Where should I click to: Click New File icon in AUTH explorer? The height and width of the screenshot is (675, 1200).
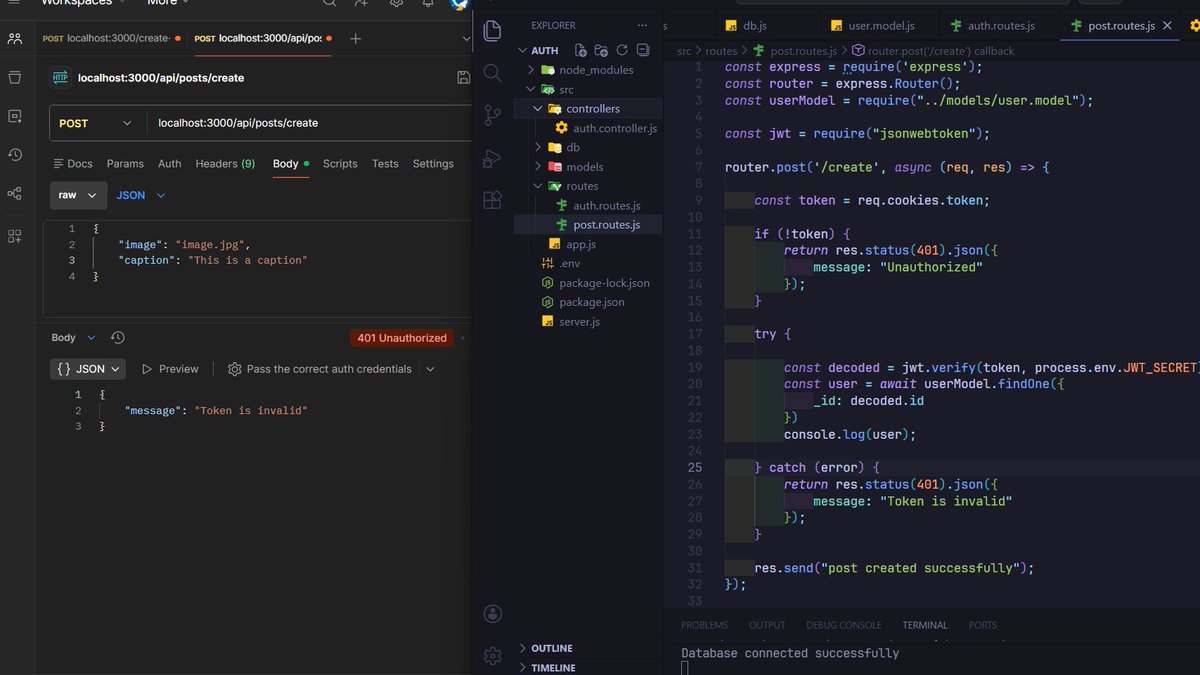(x=581, y=50)
